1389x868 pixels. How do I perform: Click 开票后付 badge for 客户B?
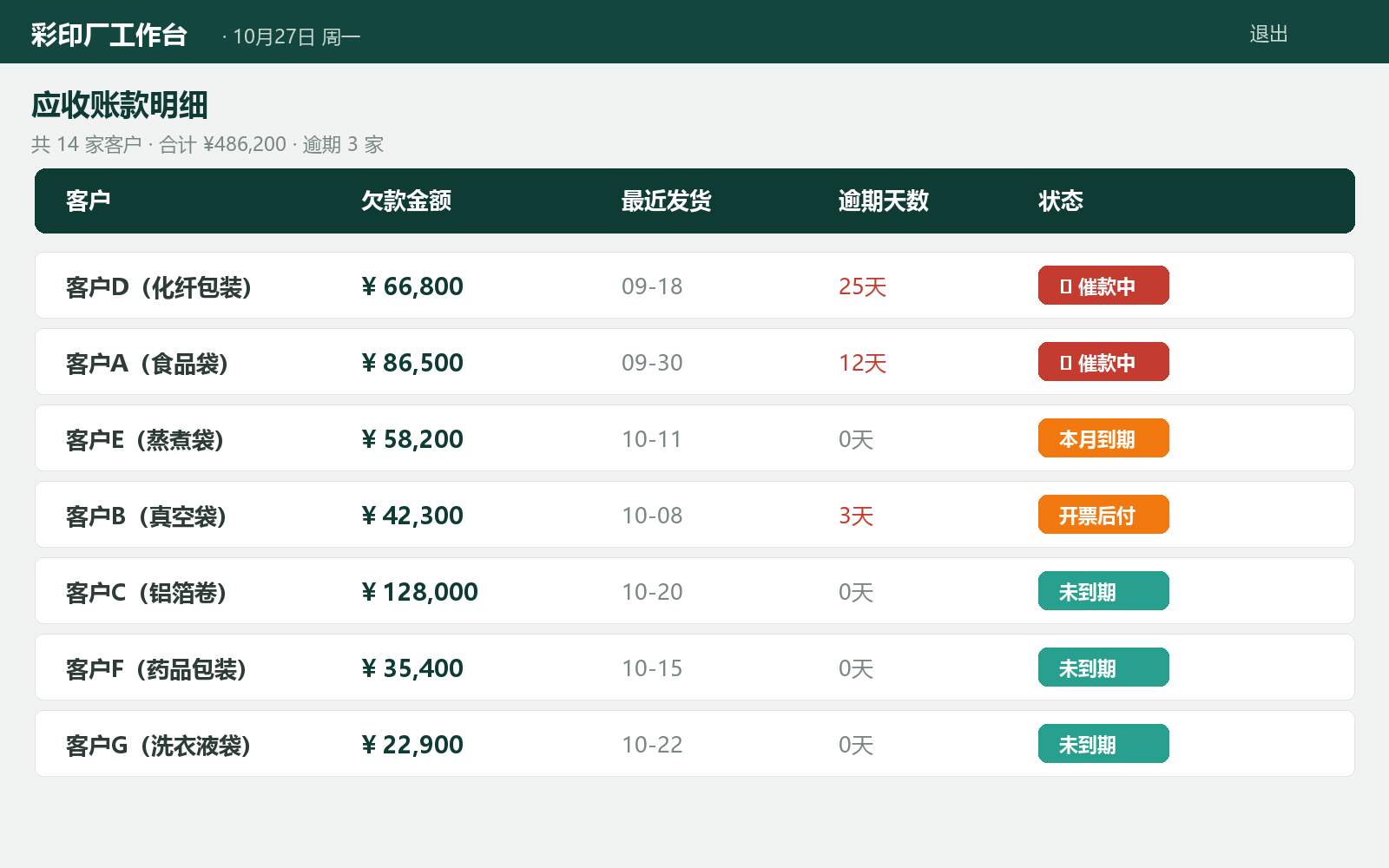click(x=1103, y=515)
